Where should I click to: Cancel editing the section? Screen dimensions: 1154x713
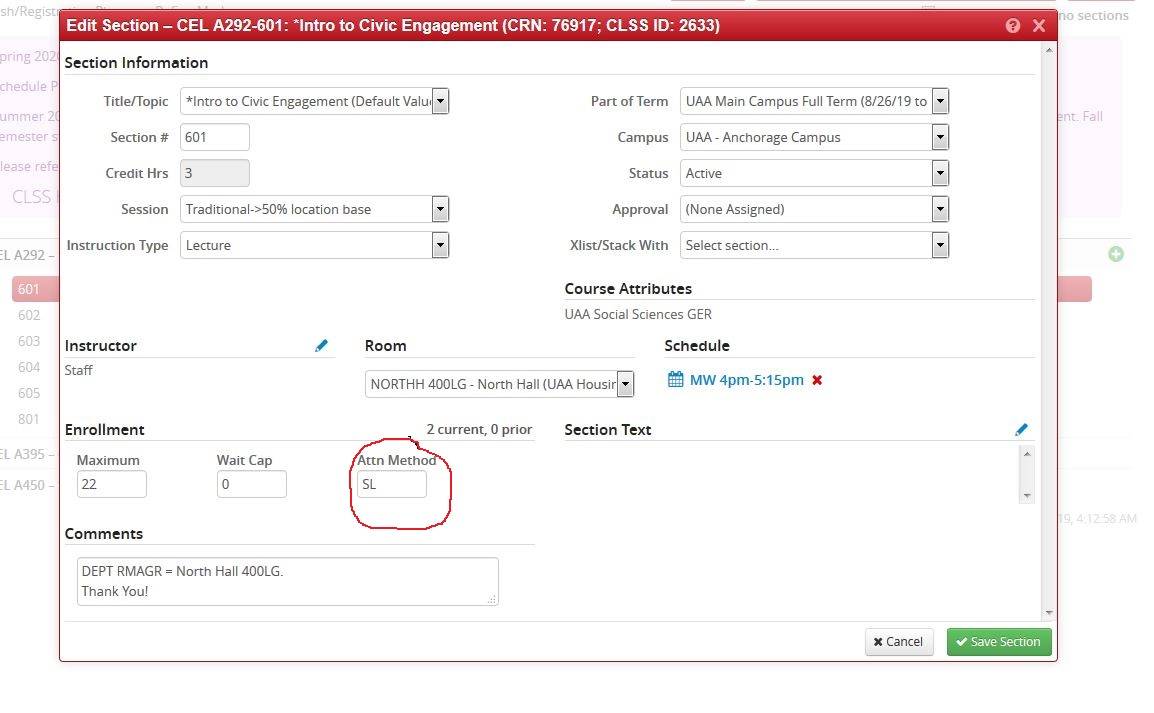[898, 641]
